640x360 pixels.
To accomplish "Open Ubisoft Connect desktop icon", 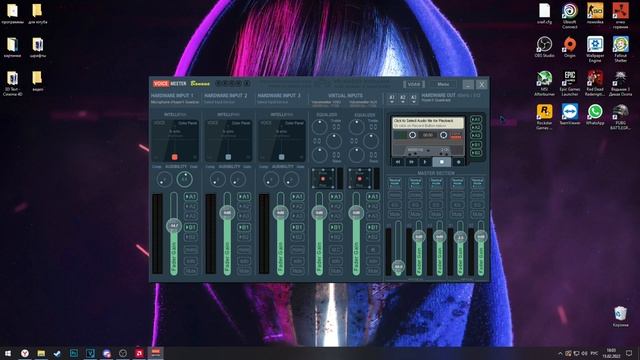I will pos(569,16).
